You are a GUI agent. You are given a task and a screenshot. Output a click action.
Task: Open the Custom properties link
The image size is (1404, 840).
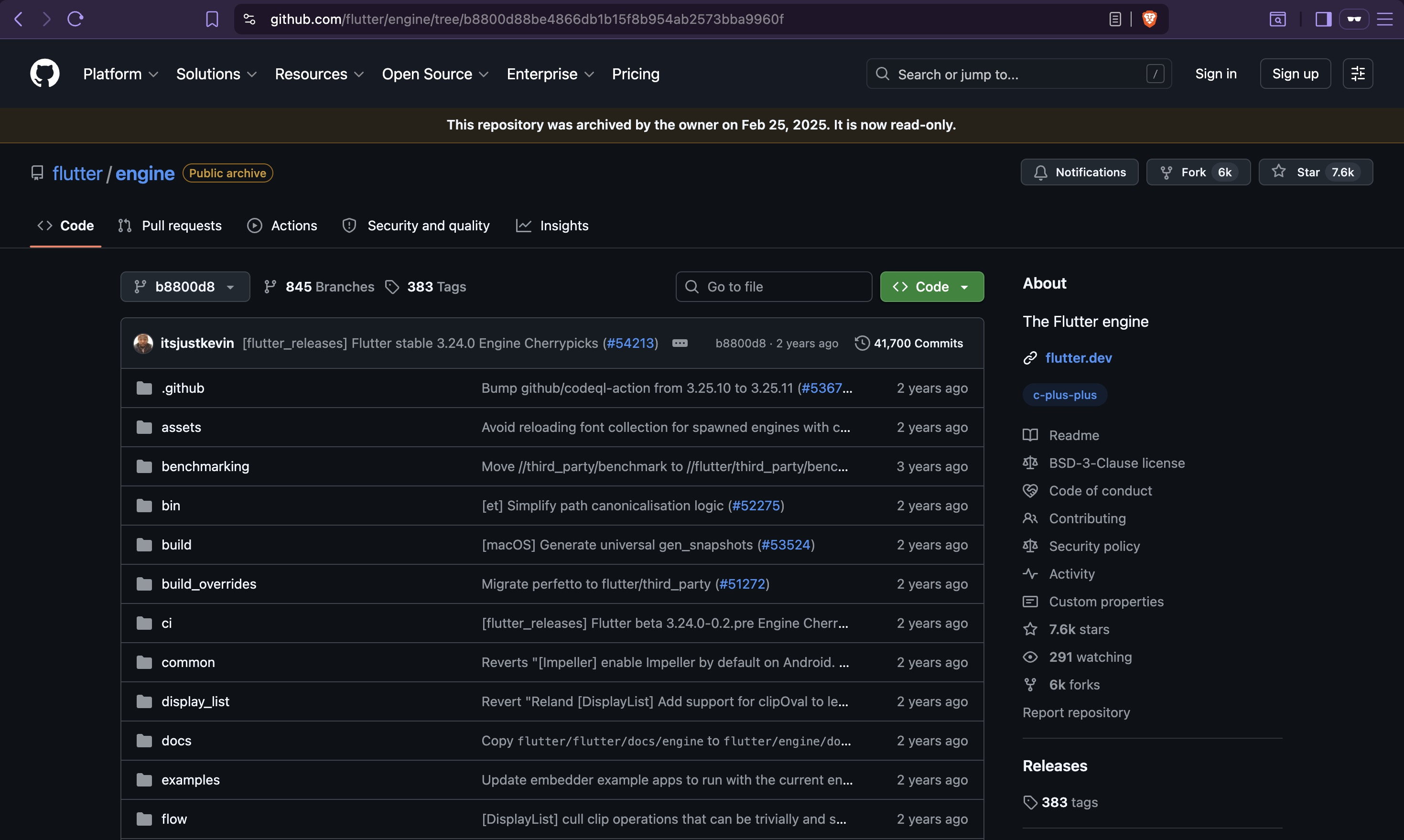(1106, 602)
